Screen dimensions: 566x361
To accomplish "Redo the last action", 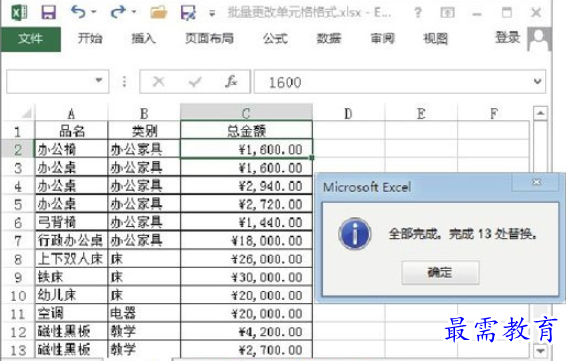I will click(x=117, y=12).
